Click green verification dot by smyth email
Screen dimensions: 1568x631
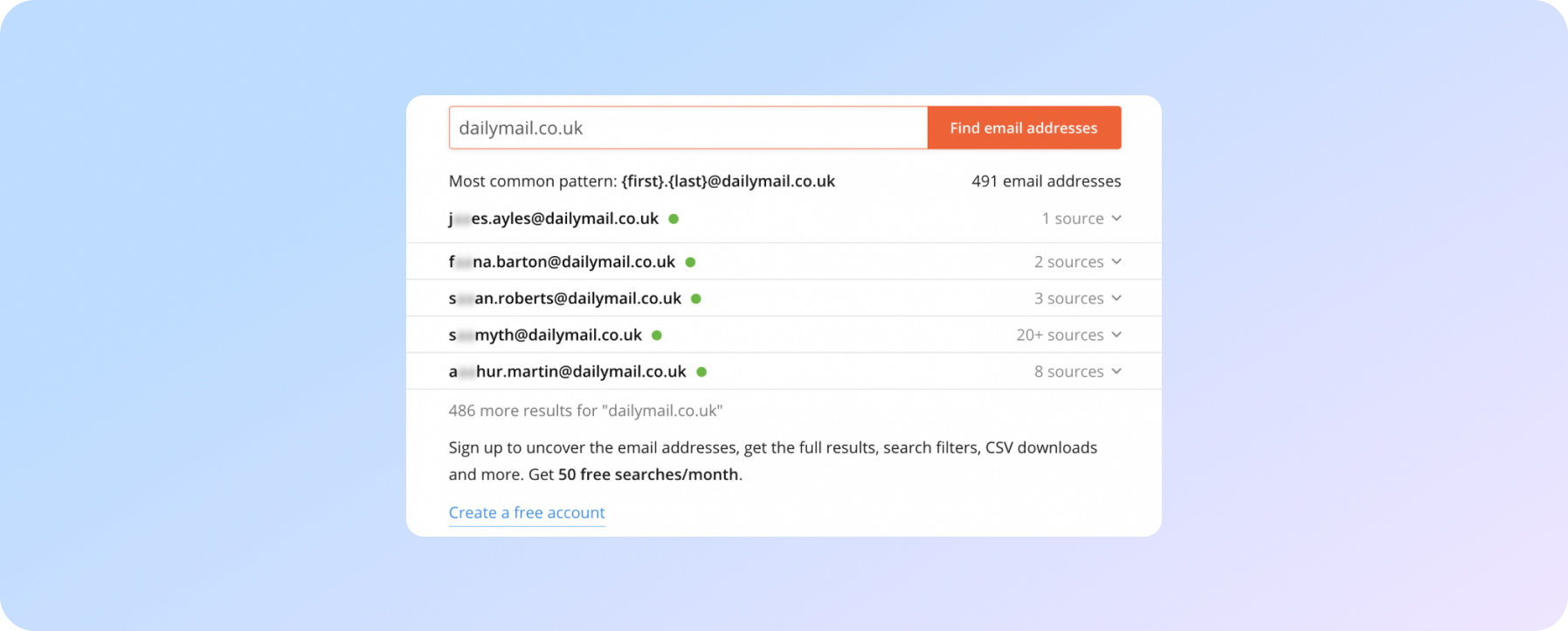pyautogui.click(x=657, y=336)
